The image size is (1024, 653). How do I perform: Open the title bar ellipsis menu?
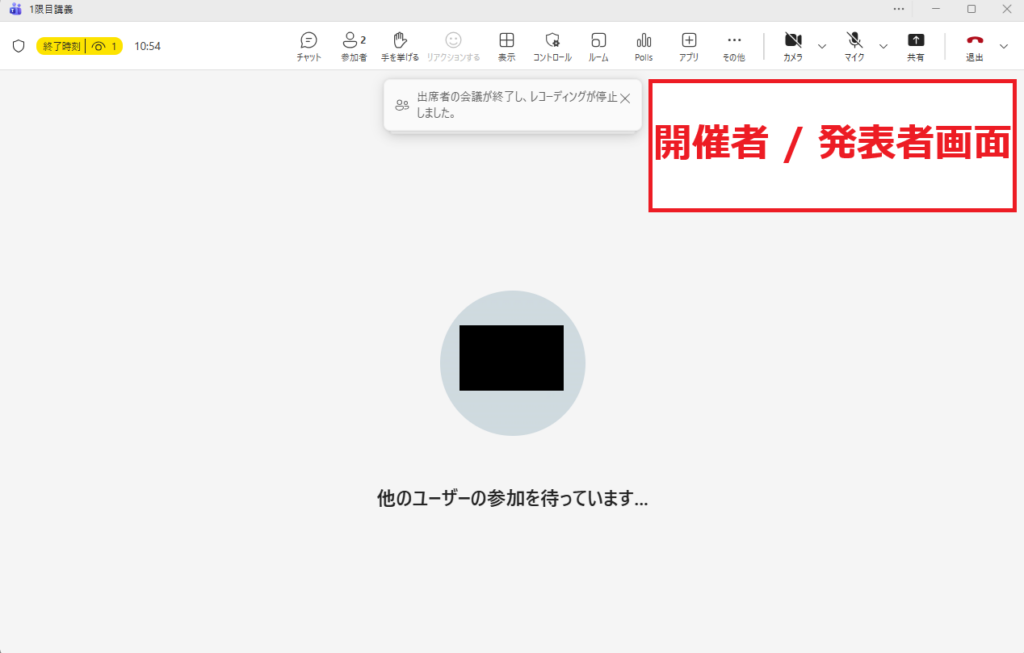899,9
